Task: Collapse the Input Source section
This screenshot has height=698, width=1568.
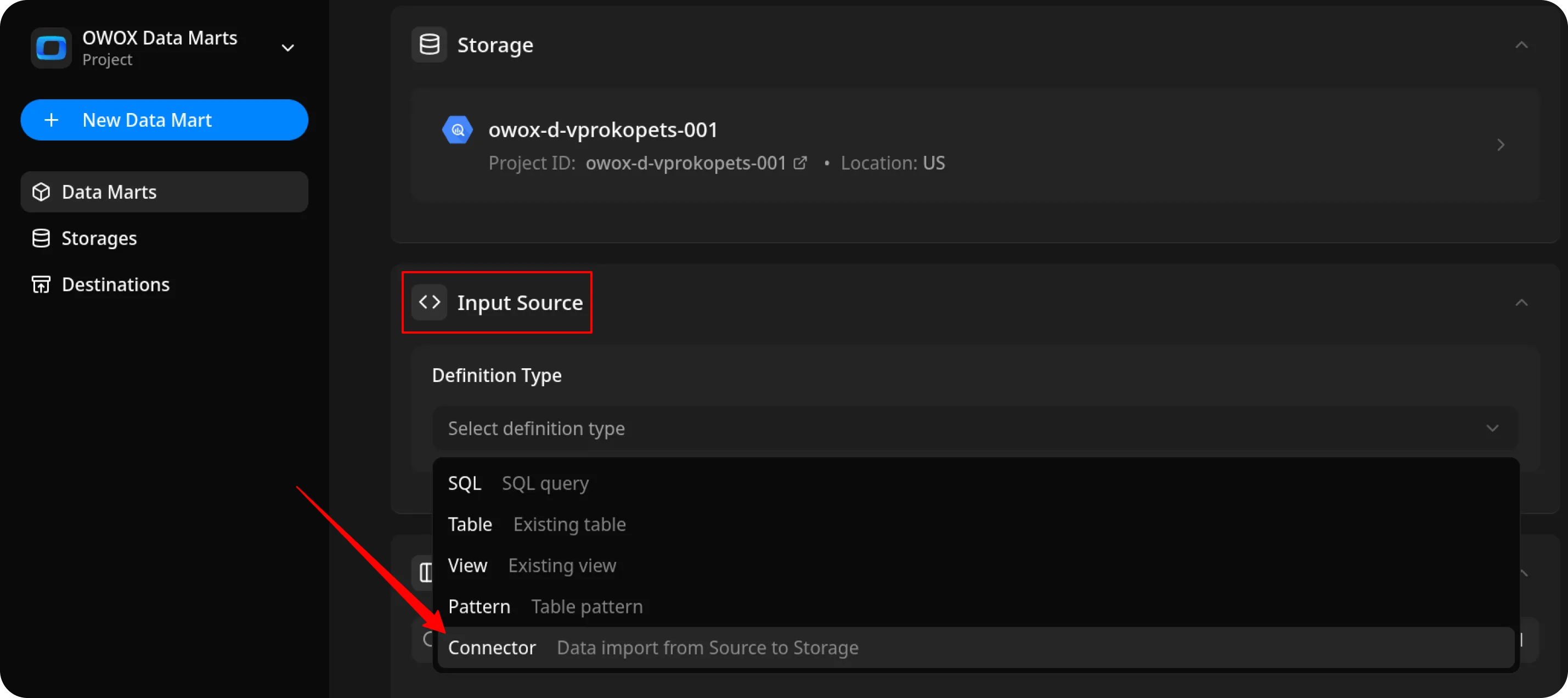Action: (1521, 301)
